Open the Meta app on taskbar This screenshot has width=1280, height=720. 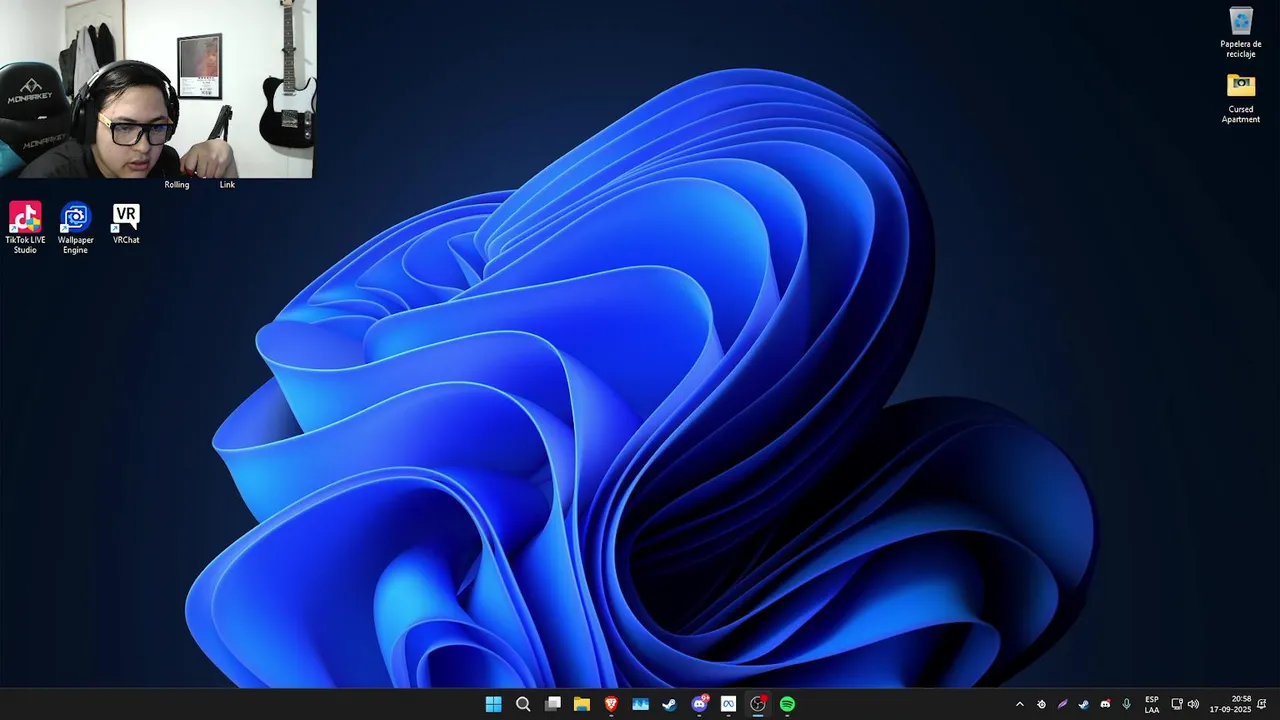coord(729,704)
